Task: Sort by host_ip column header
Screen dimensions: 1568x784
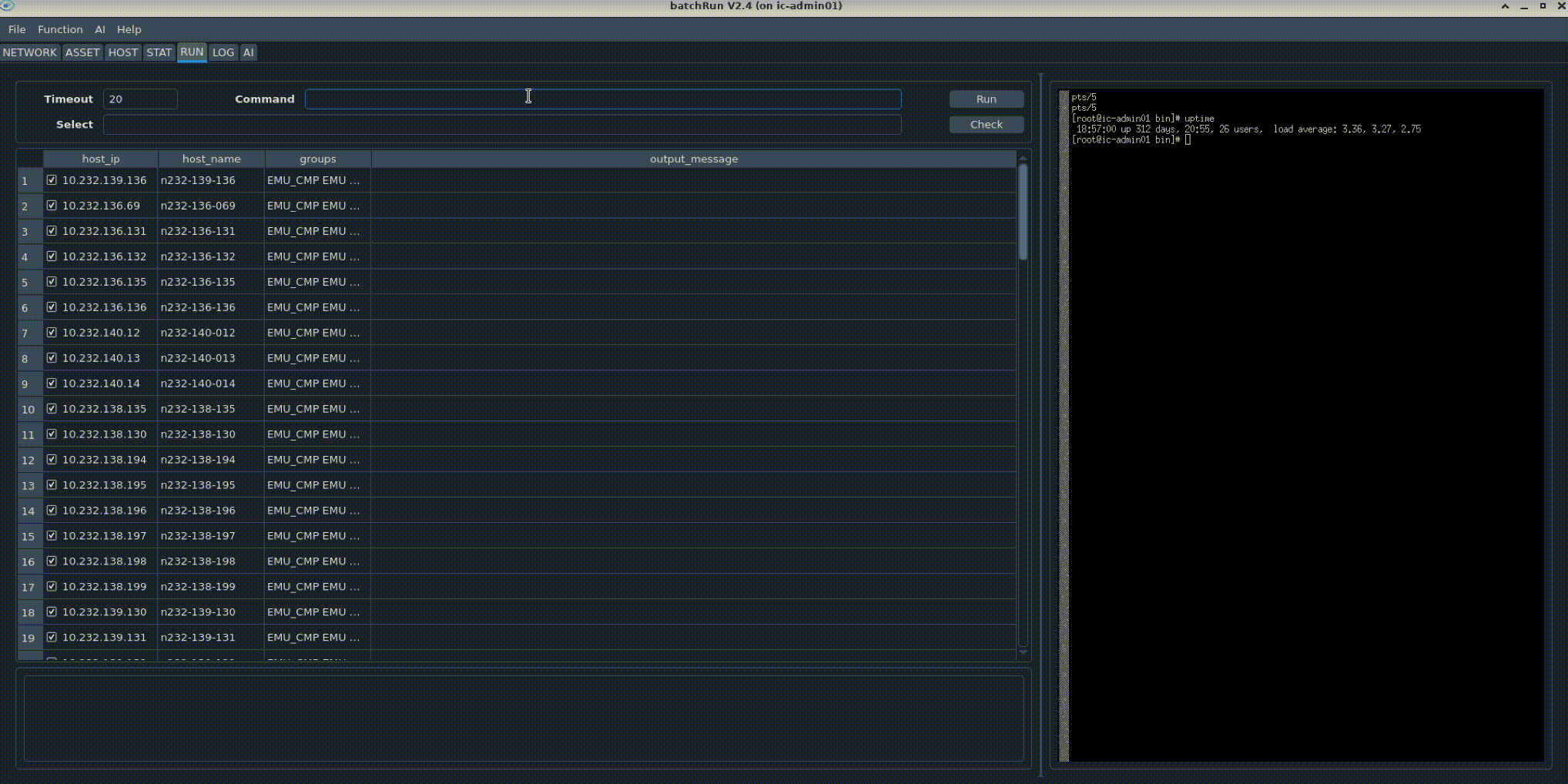Action: tap(101, 159)
